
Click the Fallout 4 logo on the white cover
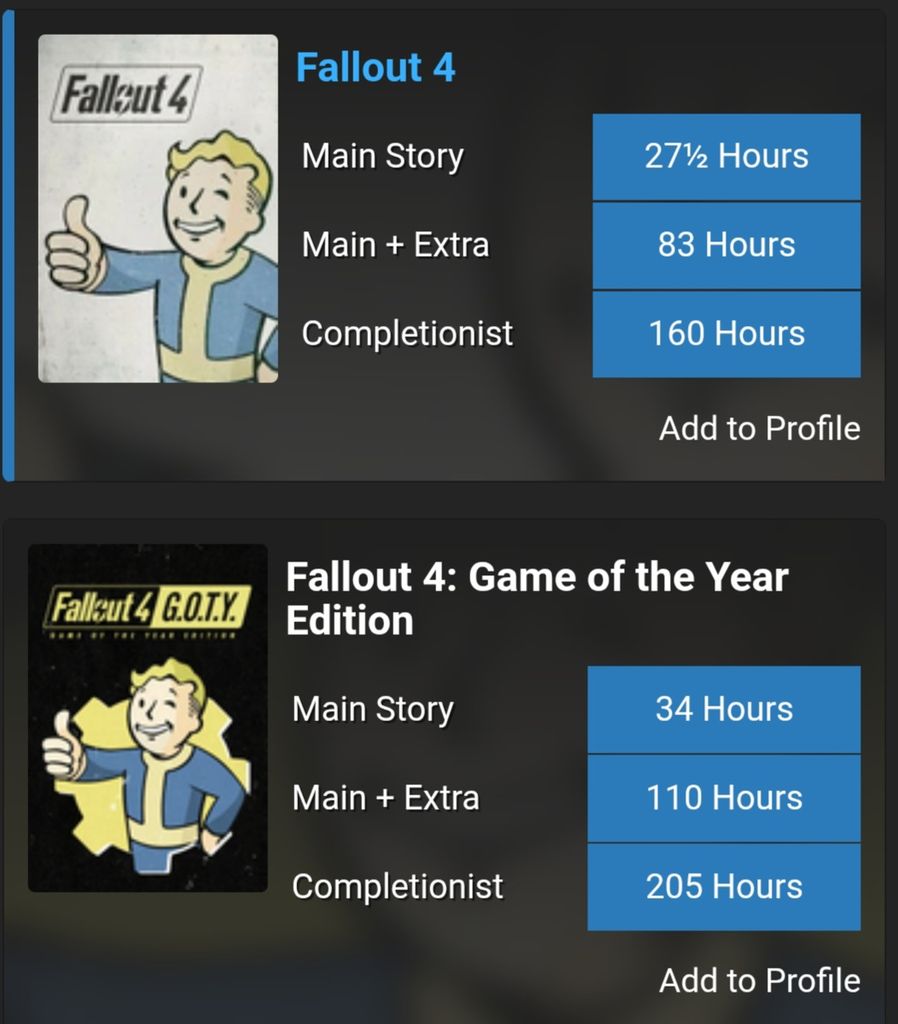pyautogui.click(x=127, y=95)
